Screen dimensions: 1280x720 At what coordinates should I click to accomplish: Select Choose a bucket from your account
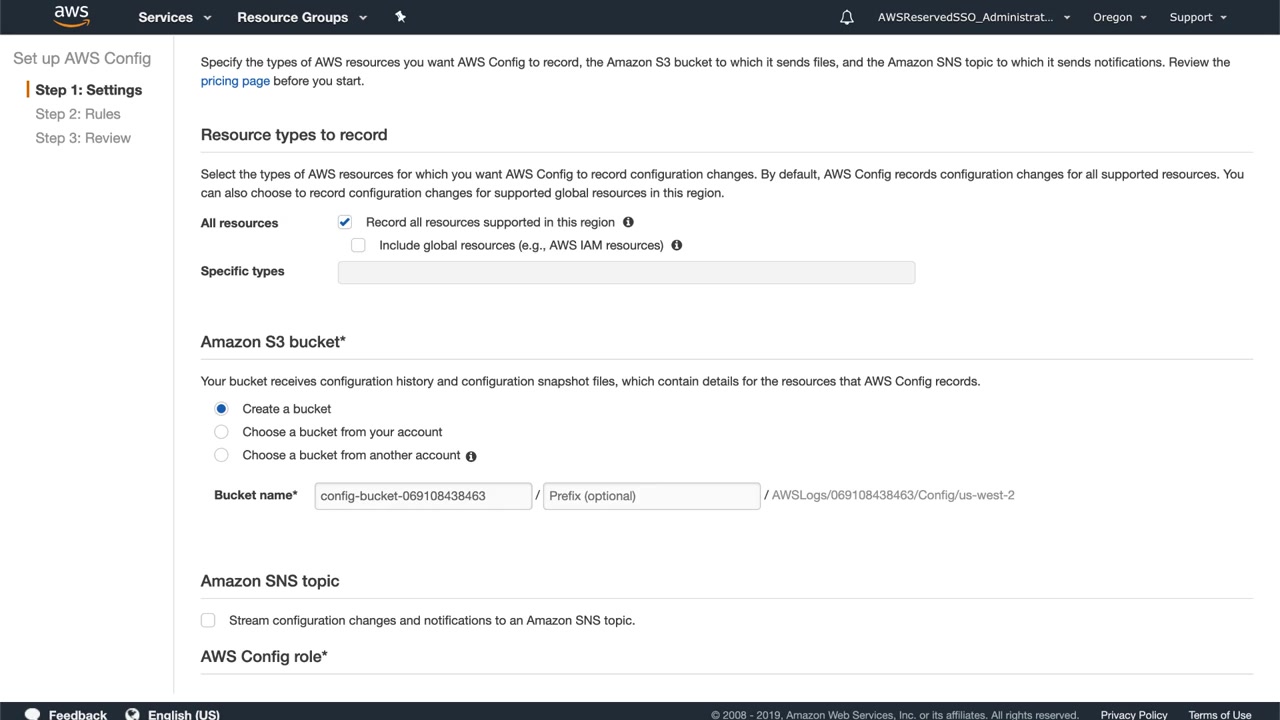[222, 432]
